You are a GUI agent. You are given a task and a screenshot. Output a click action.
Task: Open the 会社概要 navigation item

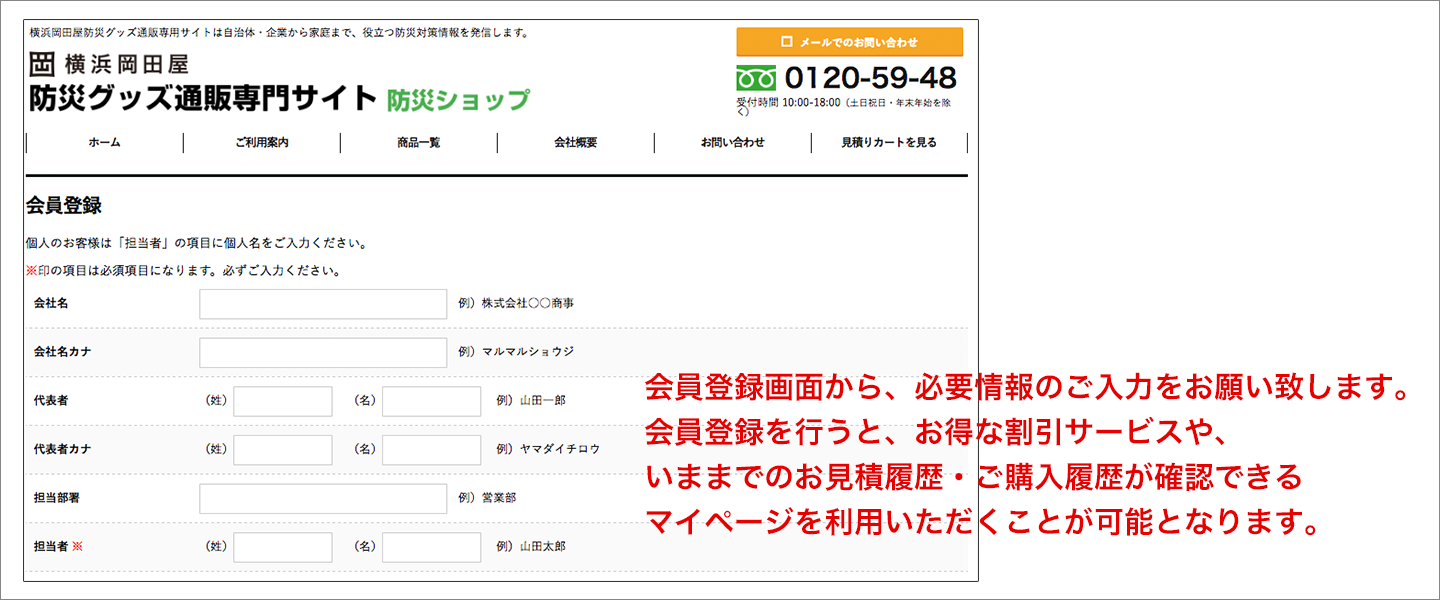click(575, 143)
